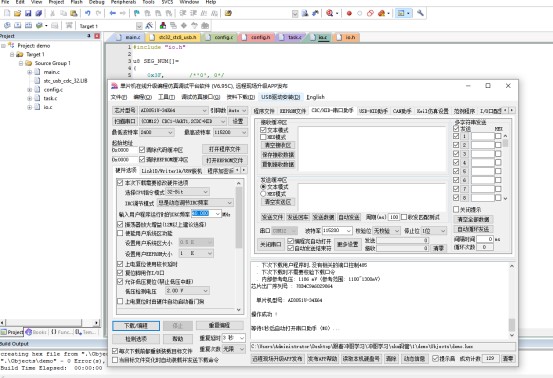Click the Save All icon in Keil toolbar
Image resolution: width=553 pixels, height=378 pixels.
click(38, 13)
